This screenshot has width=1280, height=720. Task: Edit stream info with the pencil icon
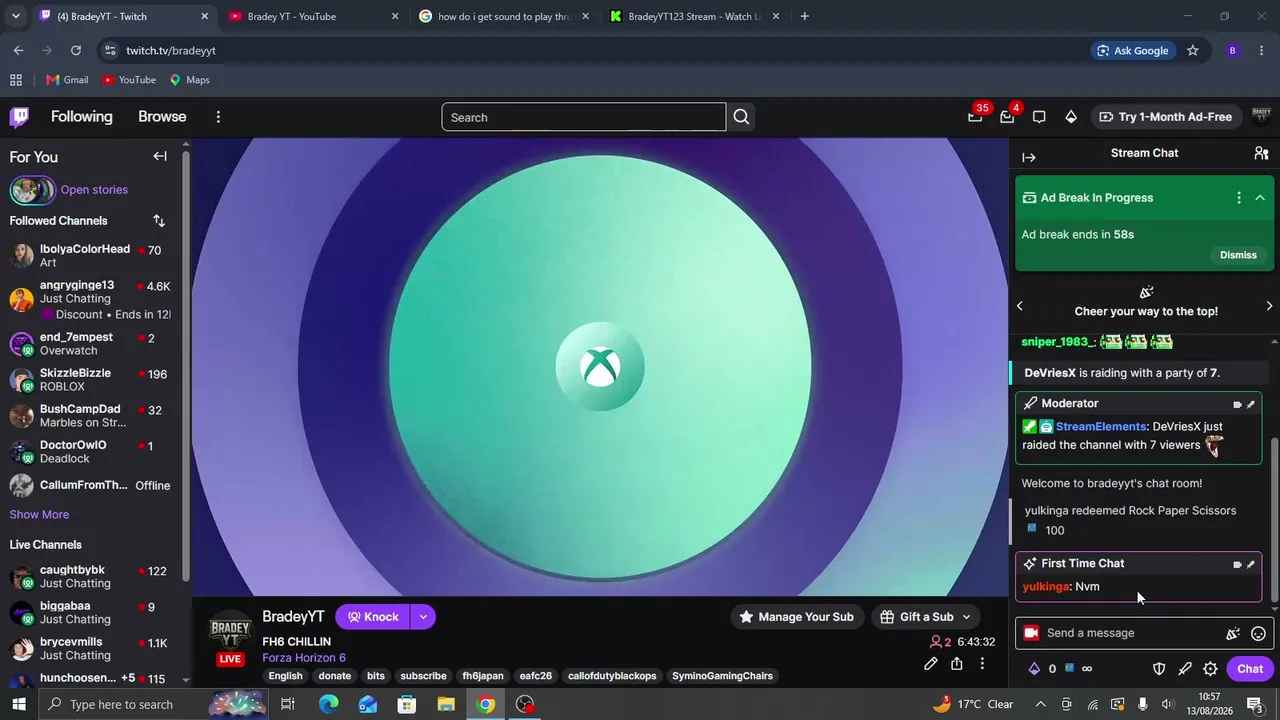pos(931,664)
